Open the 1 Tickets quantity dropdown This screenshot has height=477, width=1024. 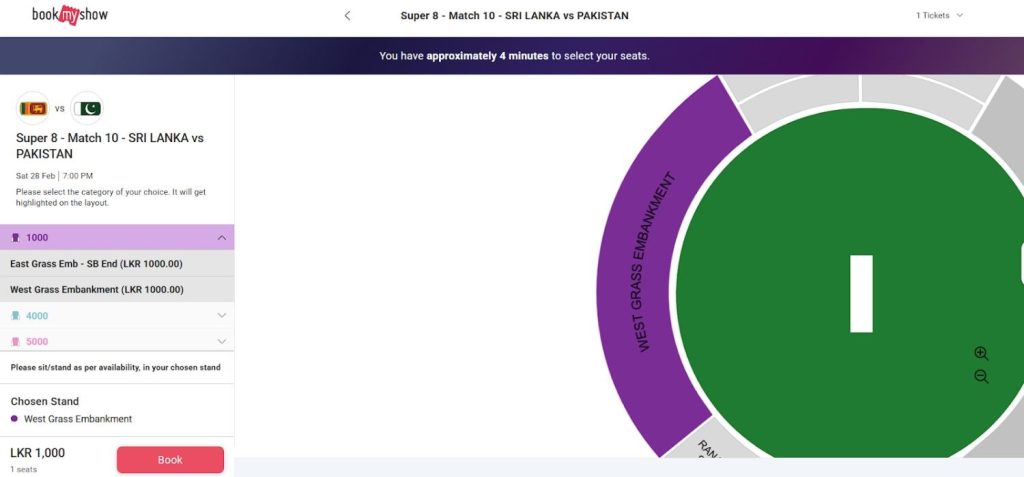point(939,16)
